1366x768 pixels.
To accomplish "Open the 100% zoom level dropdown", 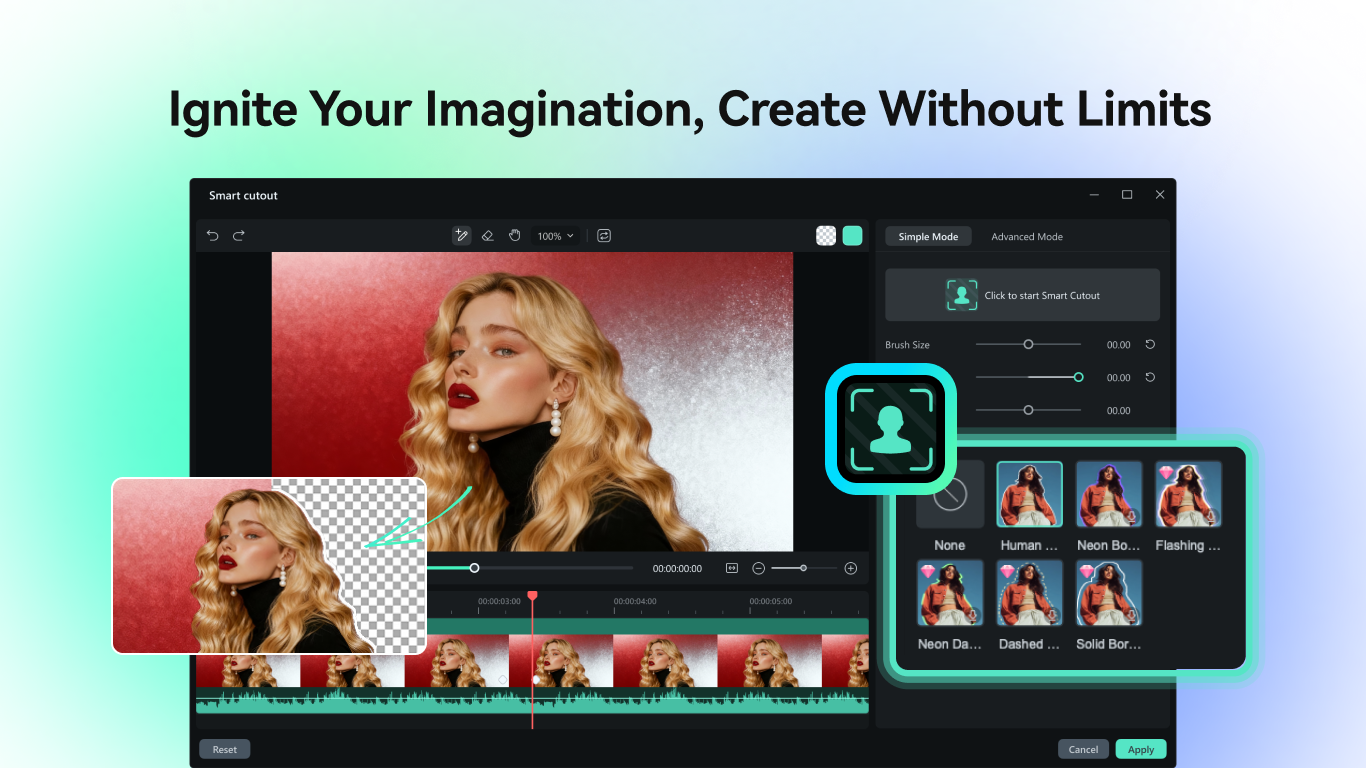I will tap(556, 235).
